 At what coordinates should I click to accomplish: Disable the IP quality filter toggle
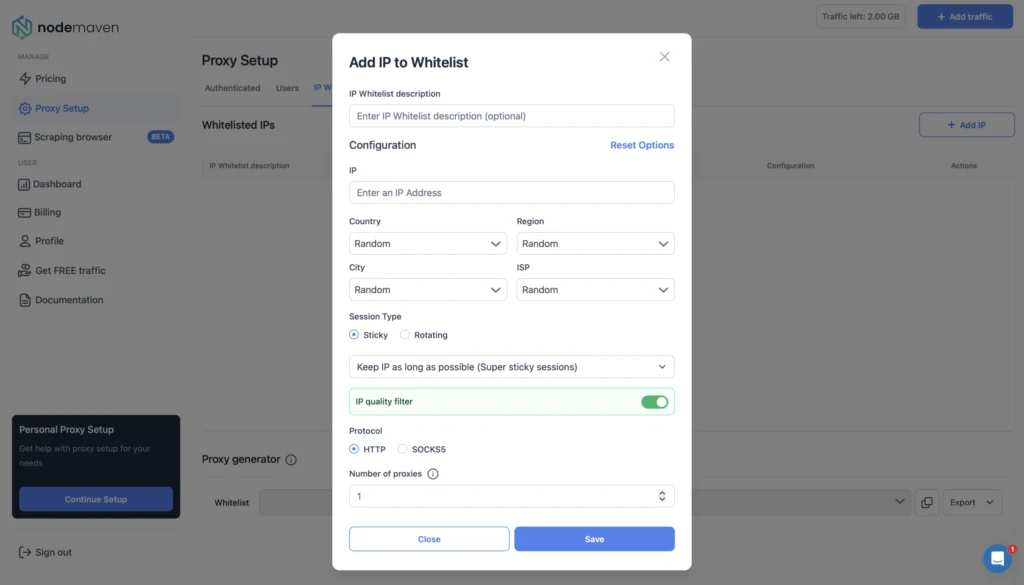[654, 402]
